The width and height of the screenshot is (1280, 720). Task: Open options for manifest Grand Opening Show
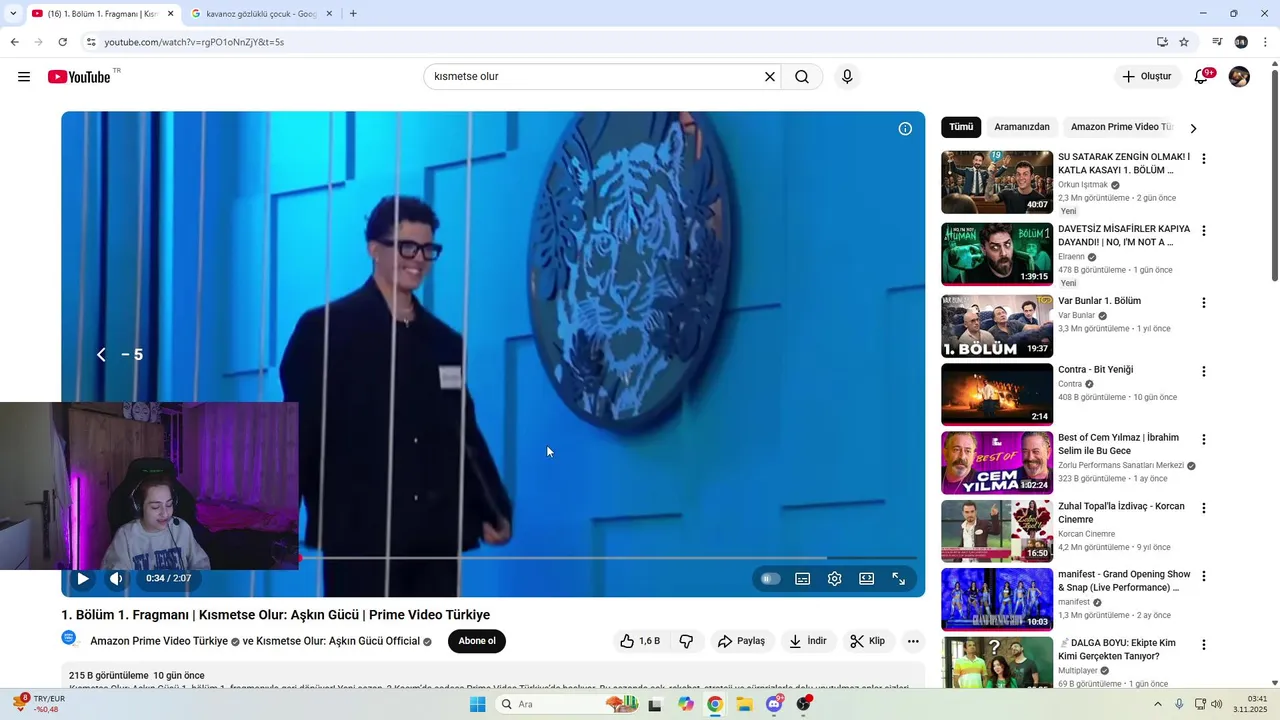pyautogui.click(x=1204, y=577)
